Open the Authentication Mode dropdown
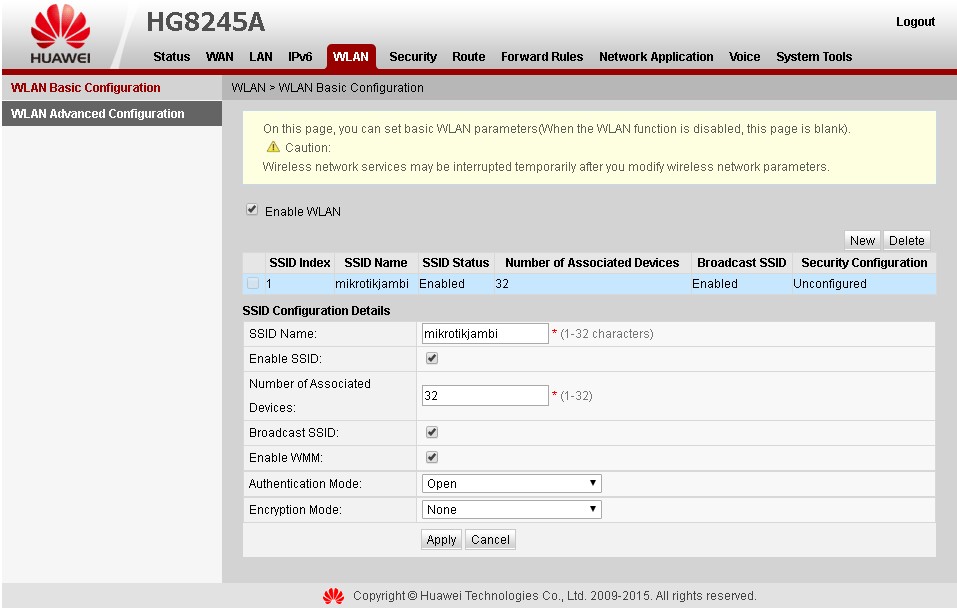Image resolution: width=957 pixels, height=609 pixels. 511,483
